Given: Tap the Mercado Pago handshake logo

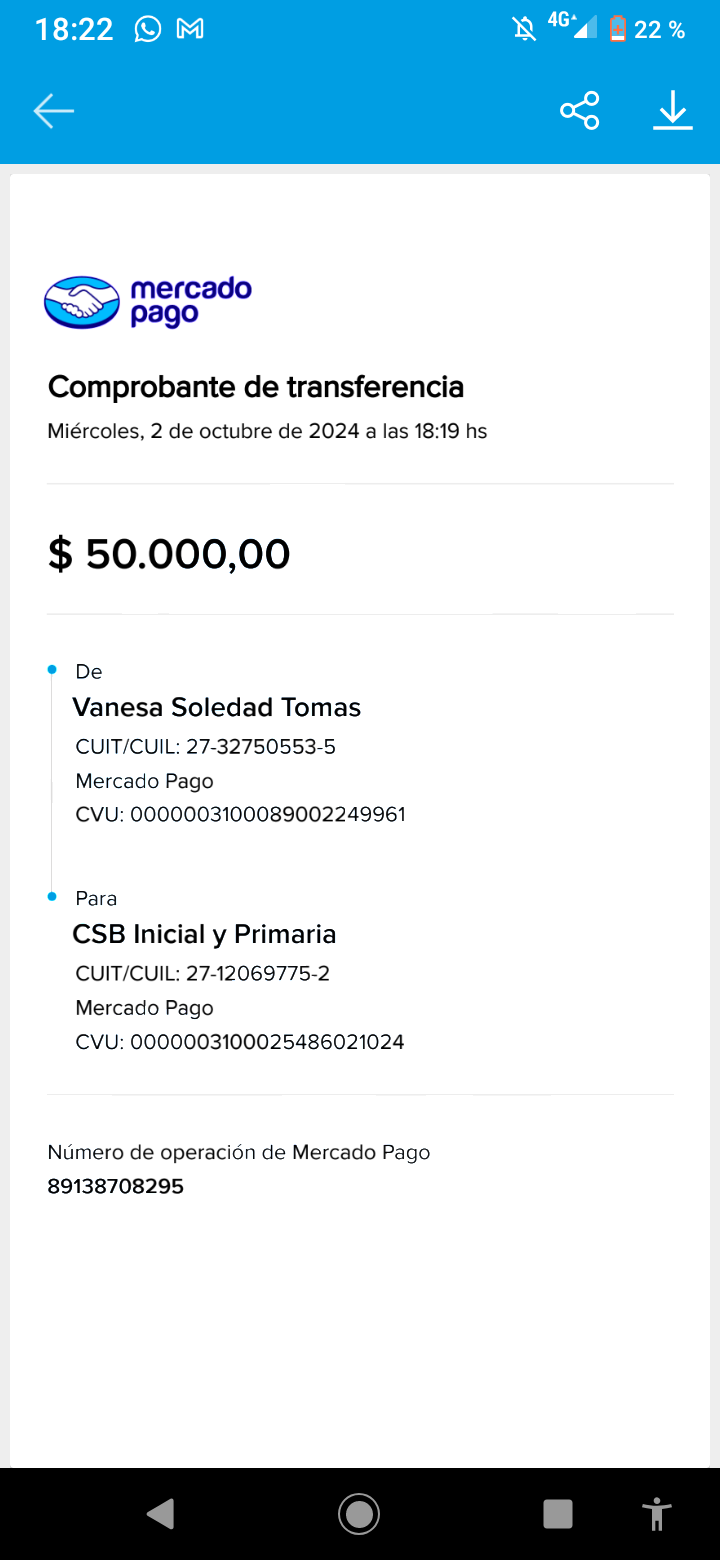Looking at the screenshot, I should point(82,302).
